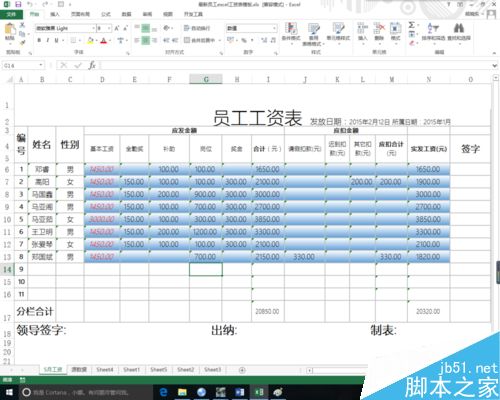Click inside the formula bar input

(x=295, y=65)
